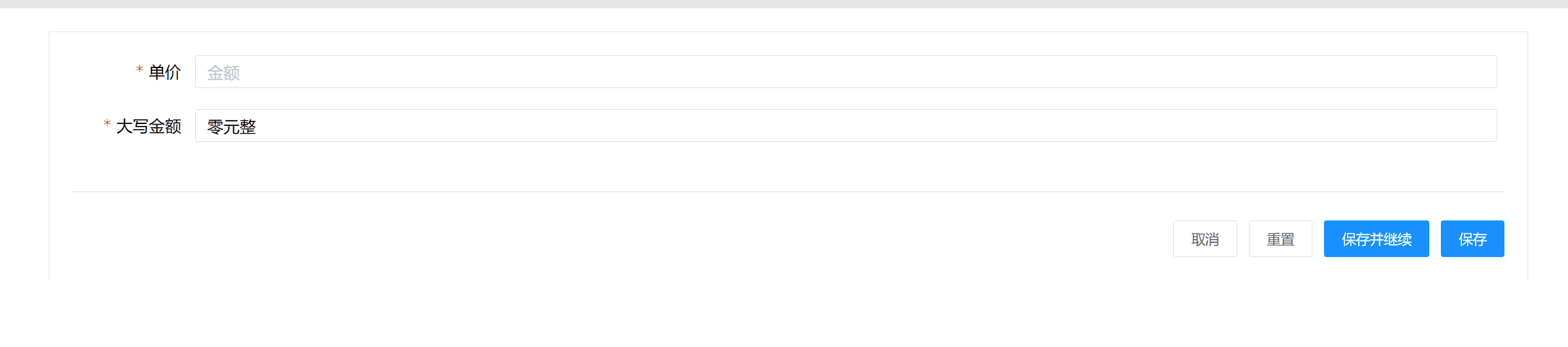Click the 金额 placeholder text
The image size is (1568, 347).
223,73
